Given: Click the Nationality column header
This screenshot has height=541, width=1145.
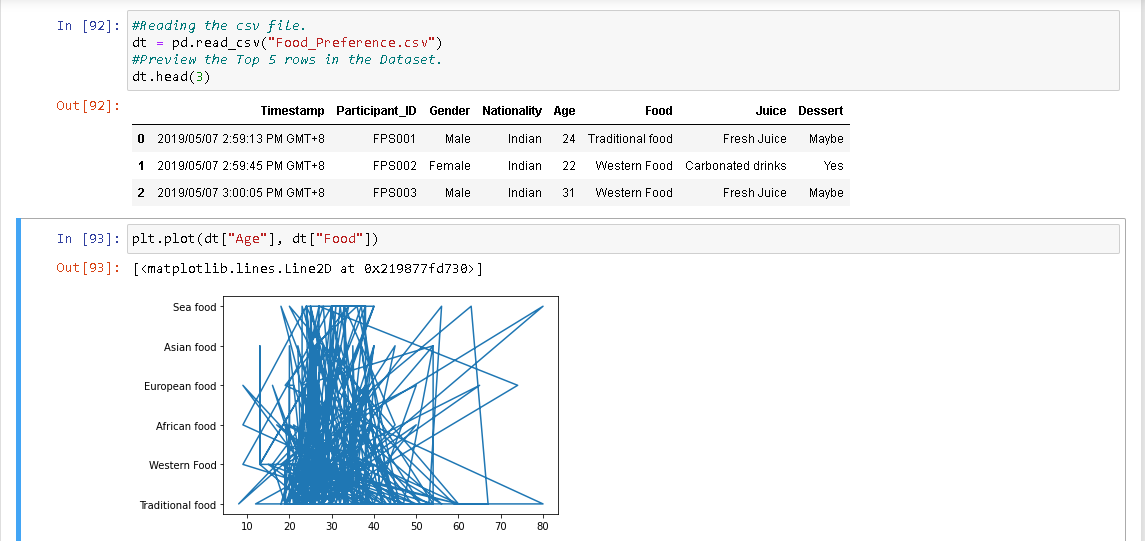Looking at the screenshot, I should [x=512, y=111].
